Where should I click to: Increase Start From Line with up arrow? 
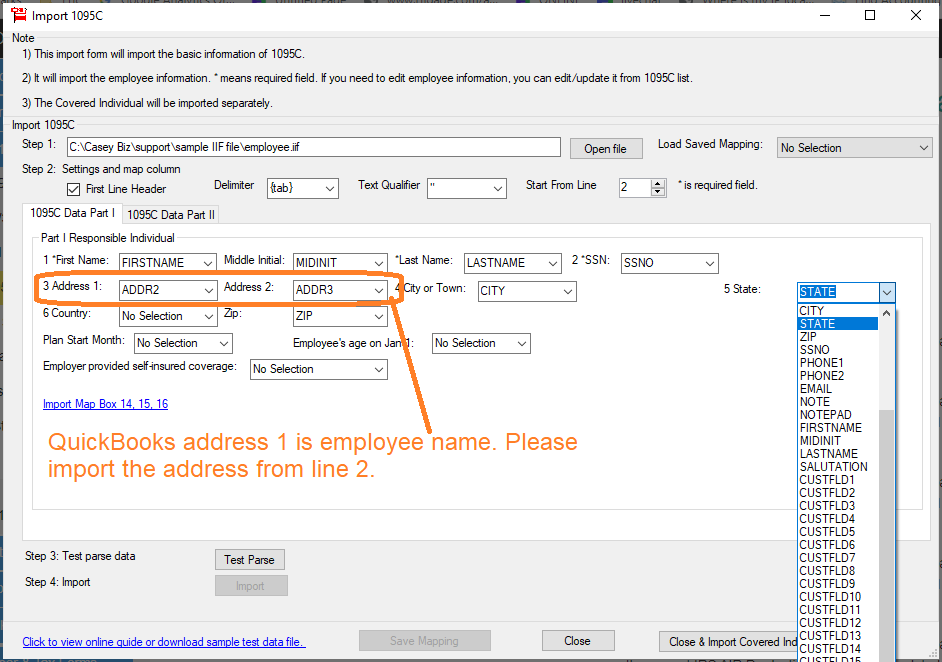coord(657,183)
